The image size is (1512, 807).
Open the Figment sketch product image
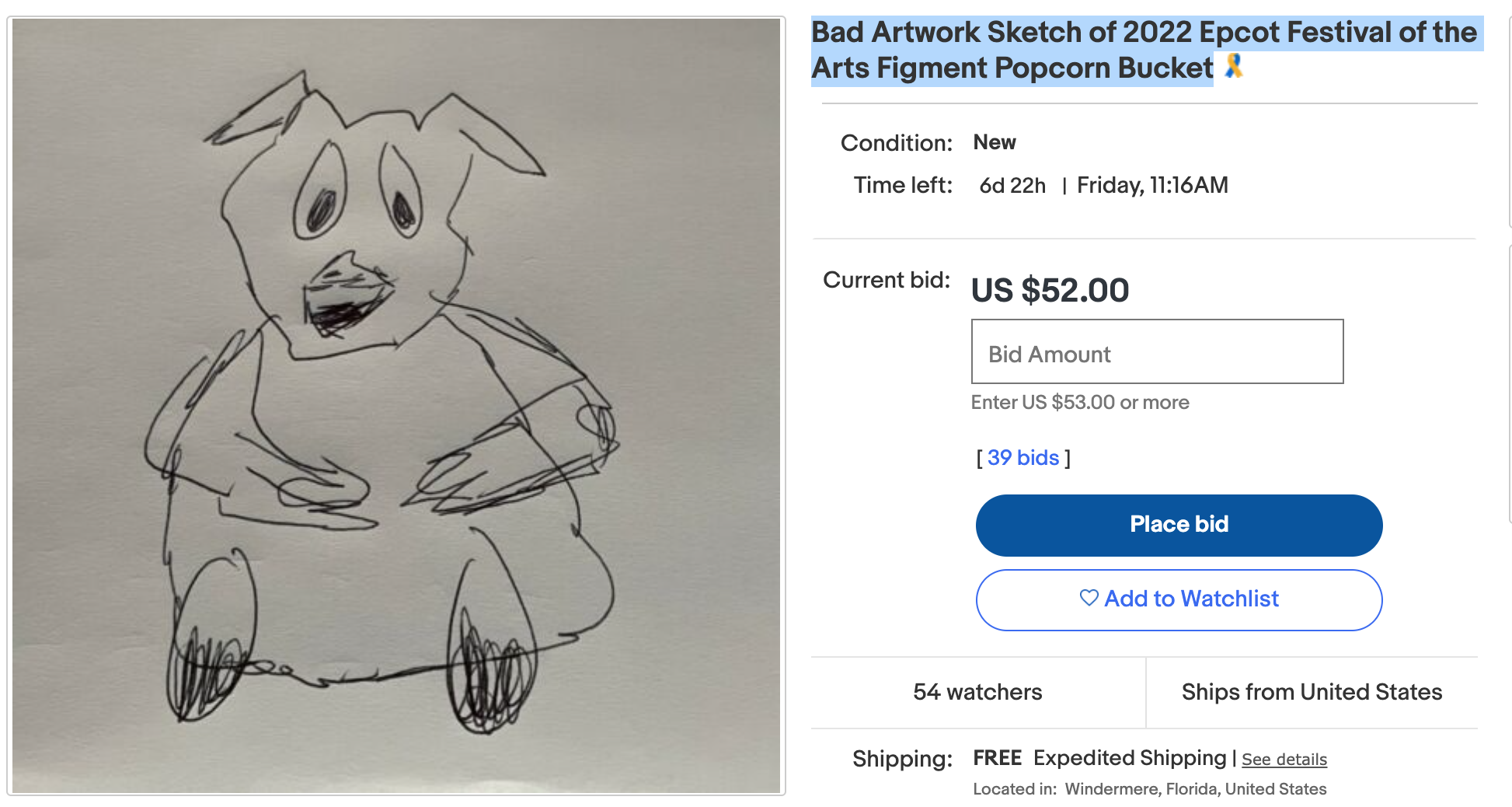pyautogui.click(x=396, y=406)
